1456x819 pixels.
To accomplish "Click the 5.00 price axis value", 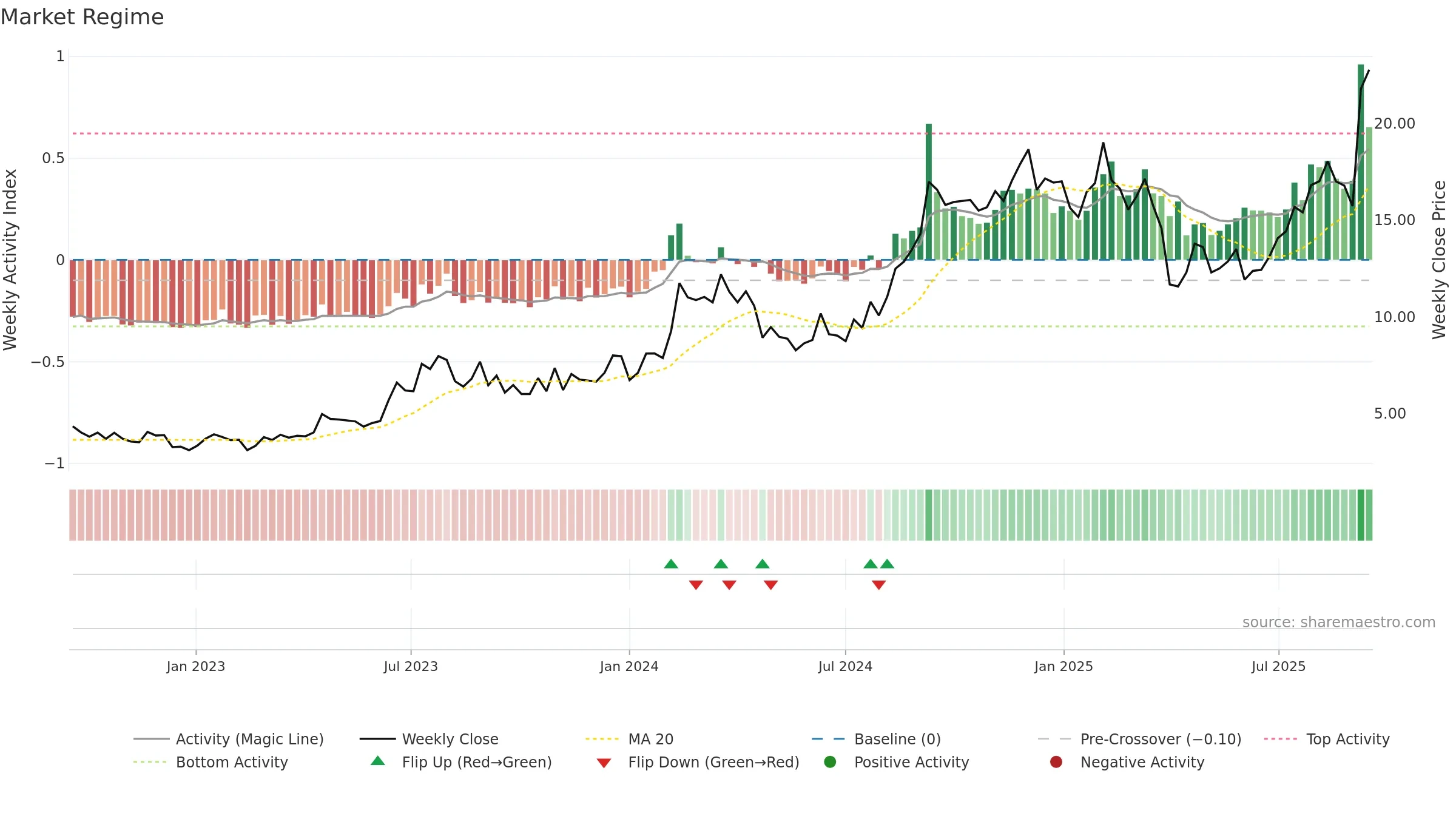I will point(1390,414).
